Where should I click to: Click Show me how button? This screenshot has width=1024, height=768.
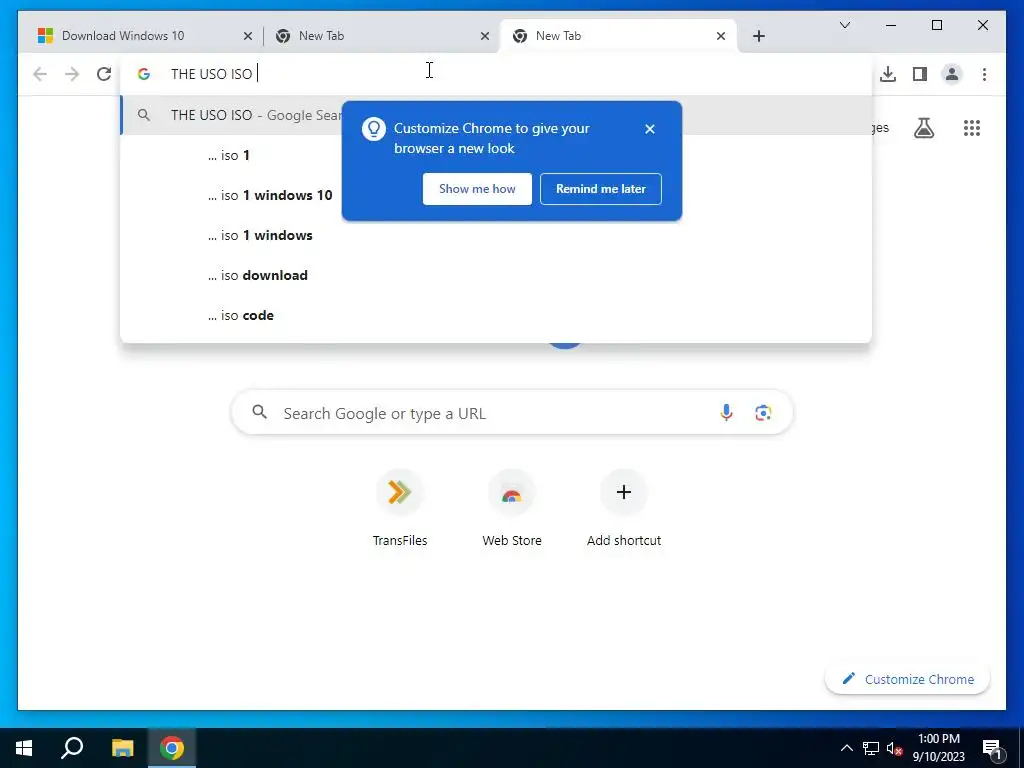point(477,189)
